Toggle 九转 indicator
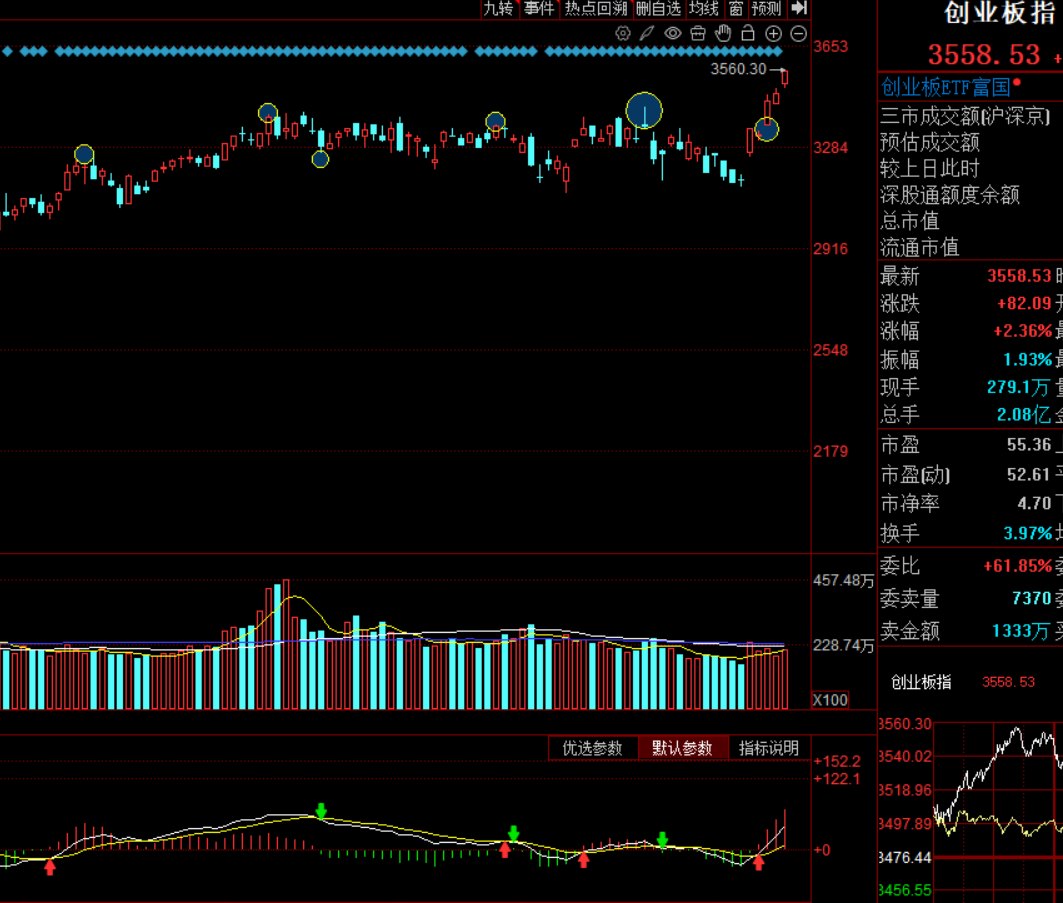1063x903 pixels. (499, 9)
